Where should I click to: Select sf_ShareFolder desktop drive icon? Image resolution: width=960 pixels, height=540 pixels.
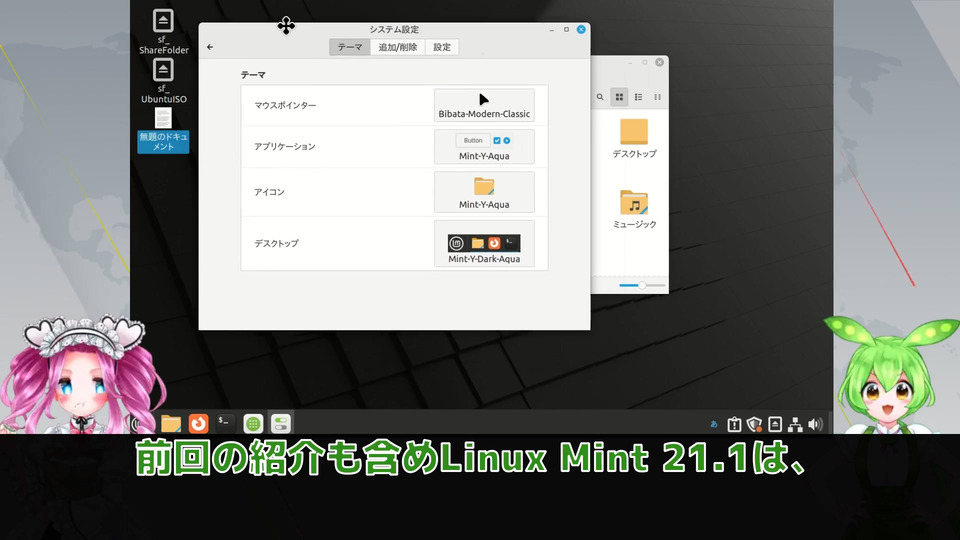click(163, 32)
